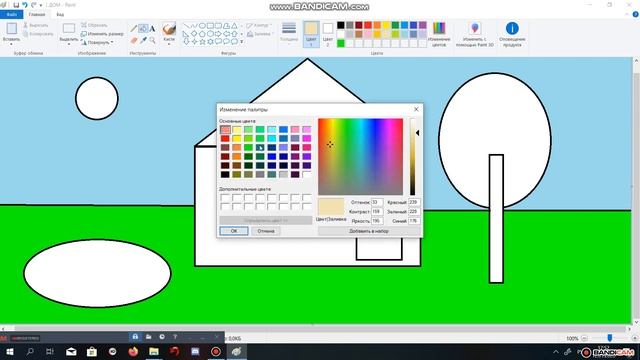Open the File (Файл) menu
Viewport: 640px width, 360px height.
pyautogui.click(x=11, y=14)
